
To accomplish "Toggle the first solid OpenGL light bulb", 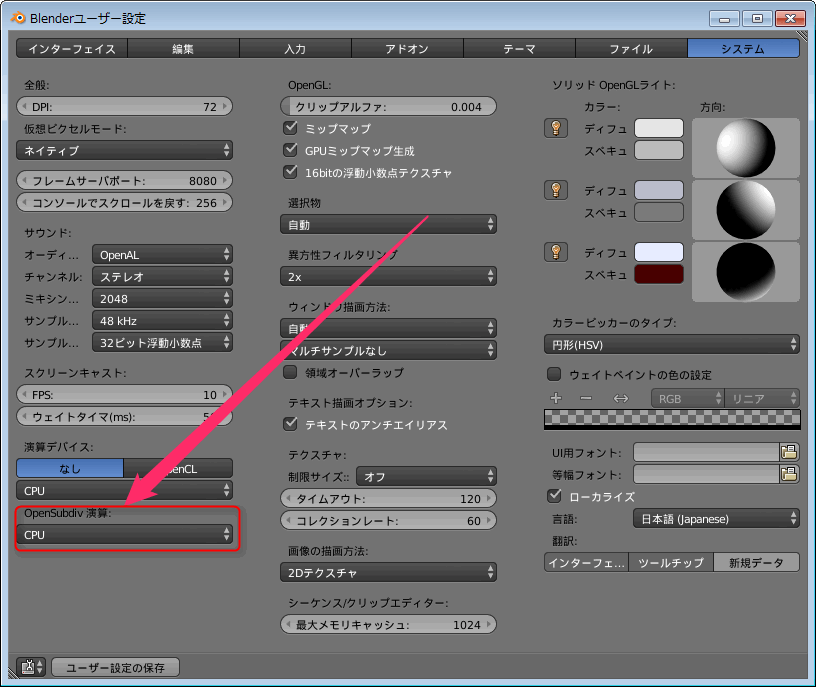I will [556, 128].
